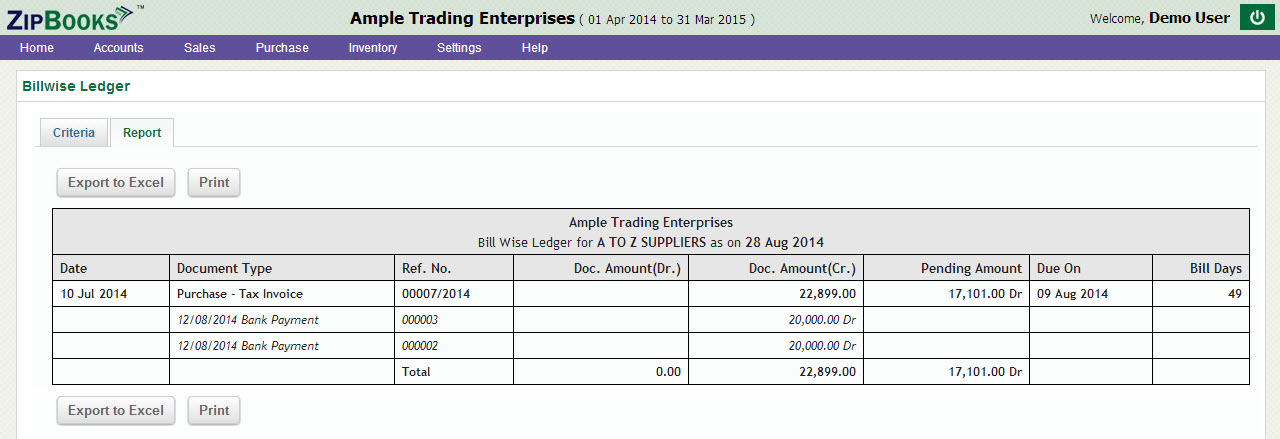Open the Inventory menu

[372, 48]
